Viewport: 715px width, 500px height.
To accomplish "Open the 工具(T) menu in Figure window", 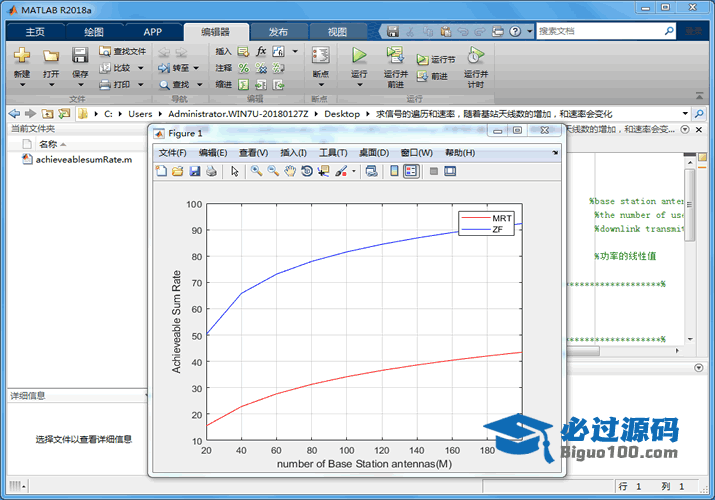I will pyautogui.click(x=333, y=153).
